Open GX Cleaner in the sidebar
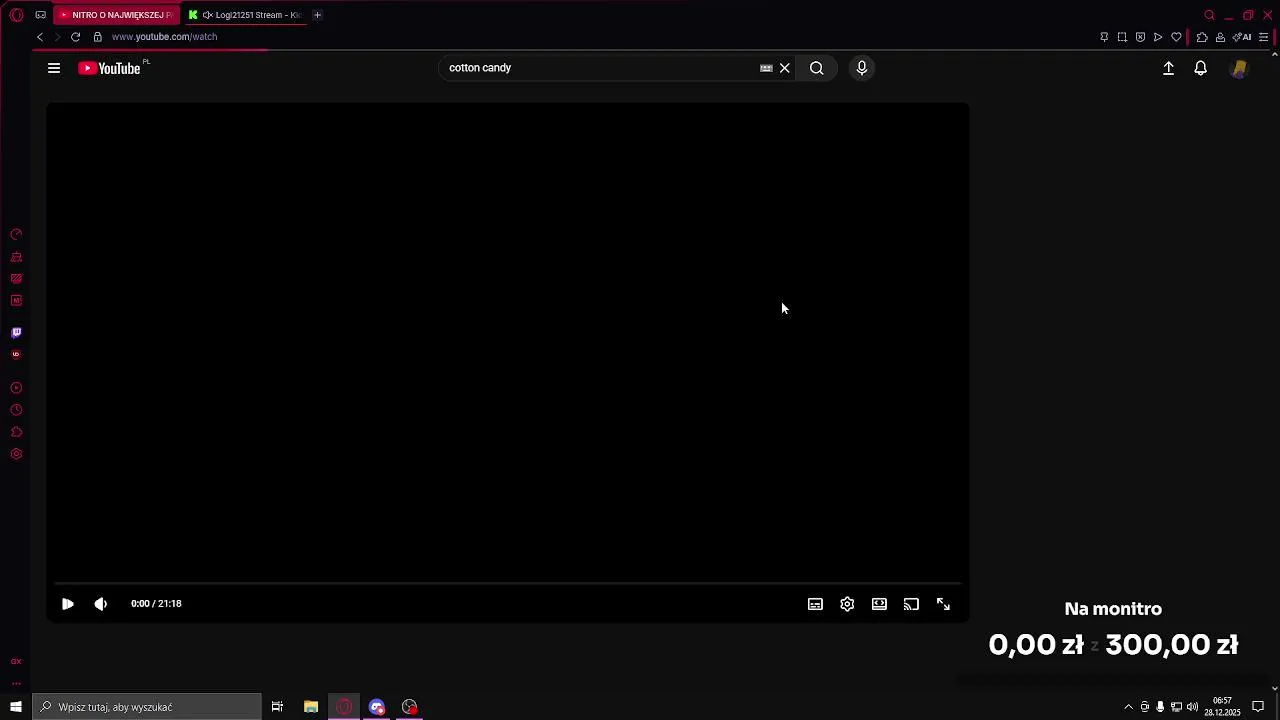The image size is (1280, 720). click(x=16, y=257)
